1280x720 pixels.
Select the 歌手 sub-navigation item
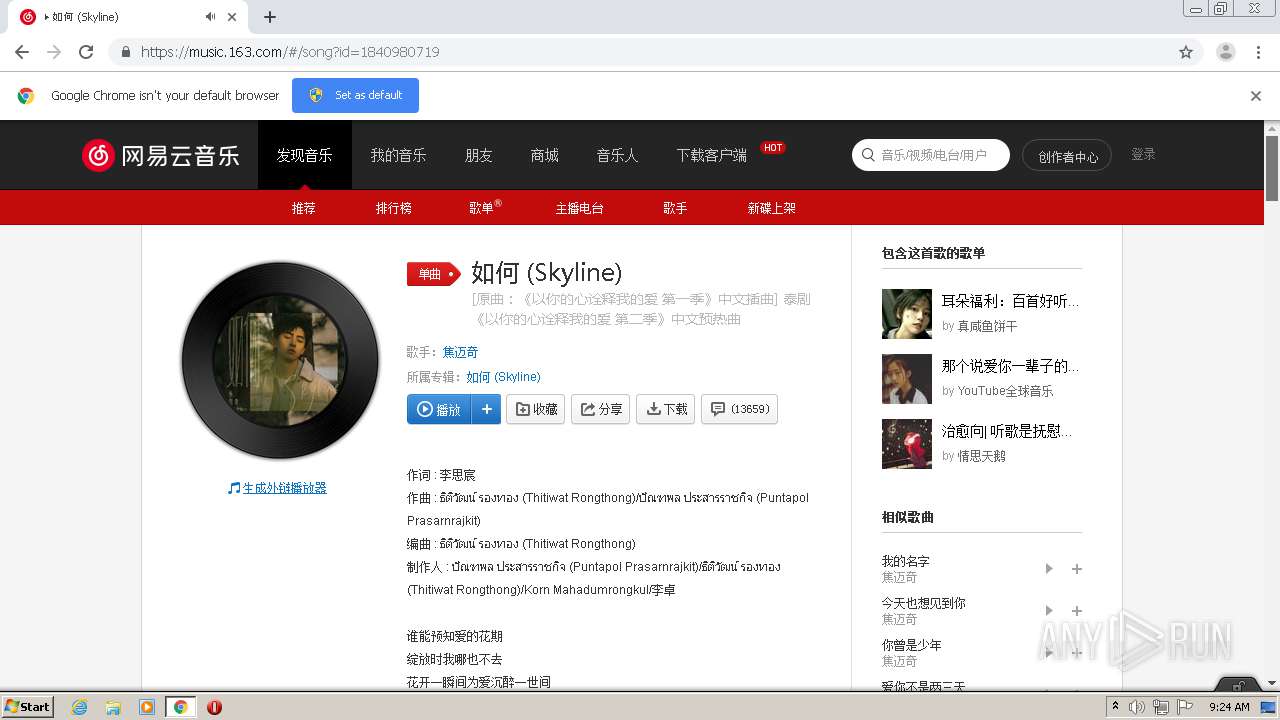(675, 208)
